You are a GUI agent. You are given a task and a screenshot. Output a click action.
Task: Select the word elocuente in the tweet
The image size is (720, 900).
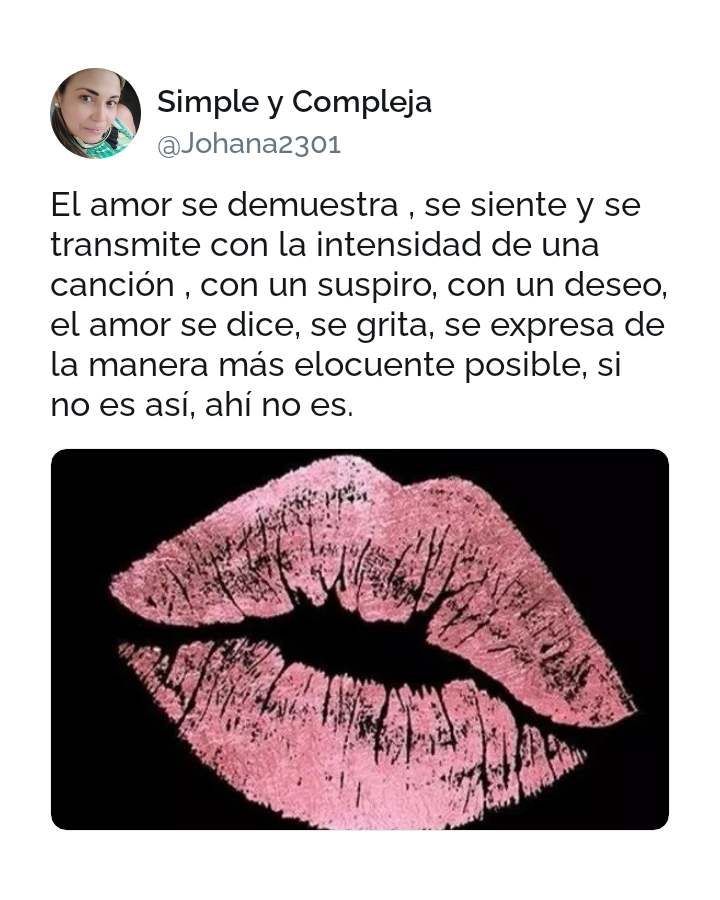click(x=374, y=365)
